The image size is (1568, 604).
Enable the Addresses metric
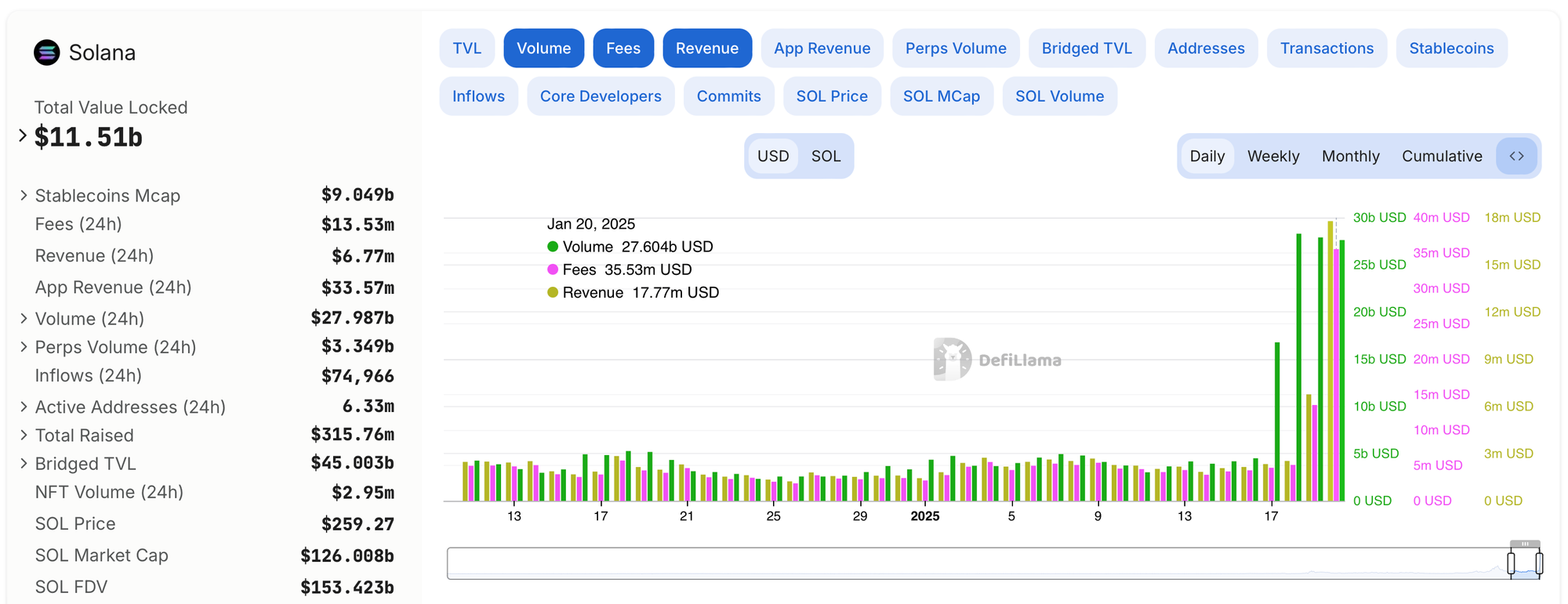coord(1206,49)
